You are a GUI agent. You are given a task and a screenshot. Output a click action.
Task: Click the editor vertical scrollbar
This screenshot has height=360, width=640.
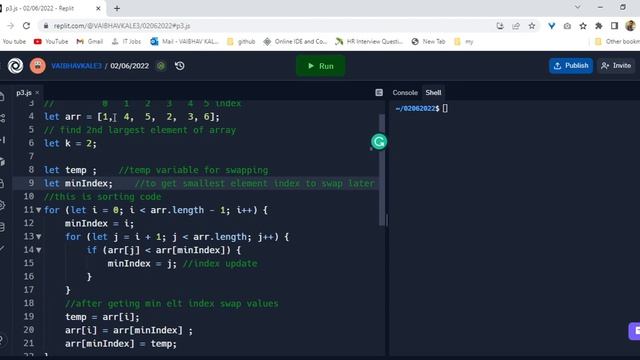click(382, 169)
